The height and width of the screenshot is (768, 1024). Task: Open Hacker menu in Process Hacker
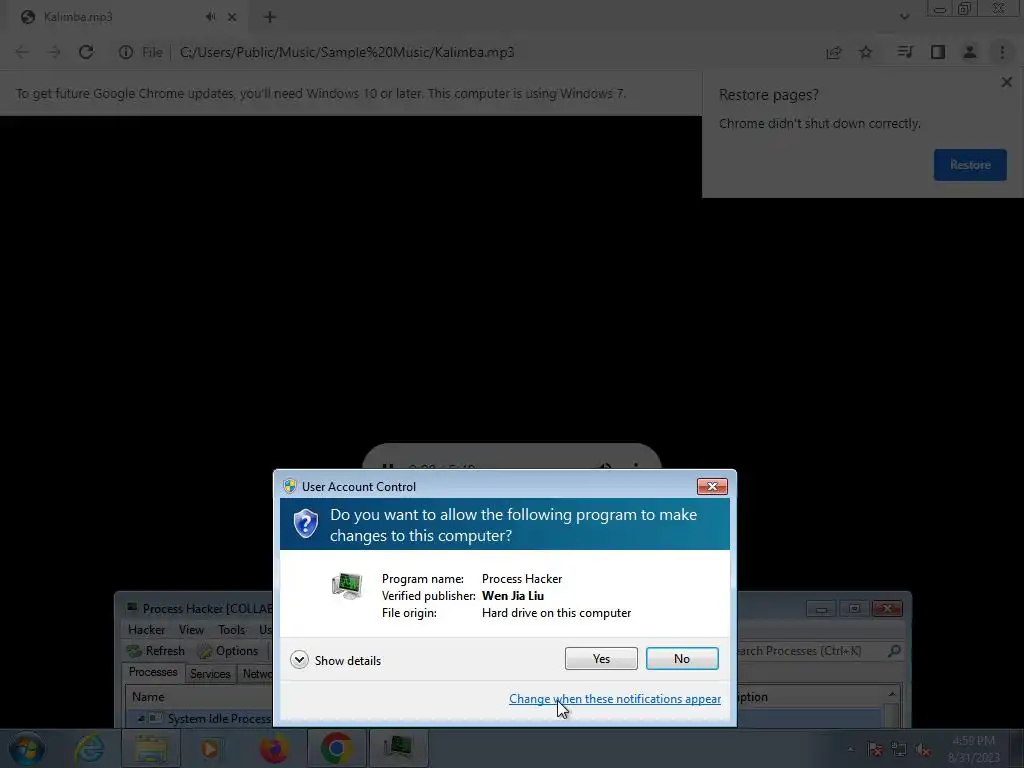click(146, 630)
